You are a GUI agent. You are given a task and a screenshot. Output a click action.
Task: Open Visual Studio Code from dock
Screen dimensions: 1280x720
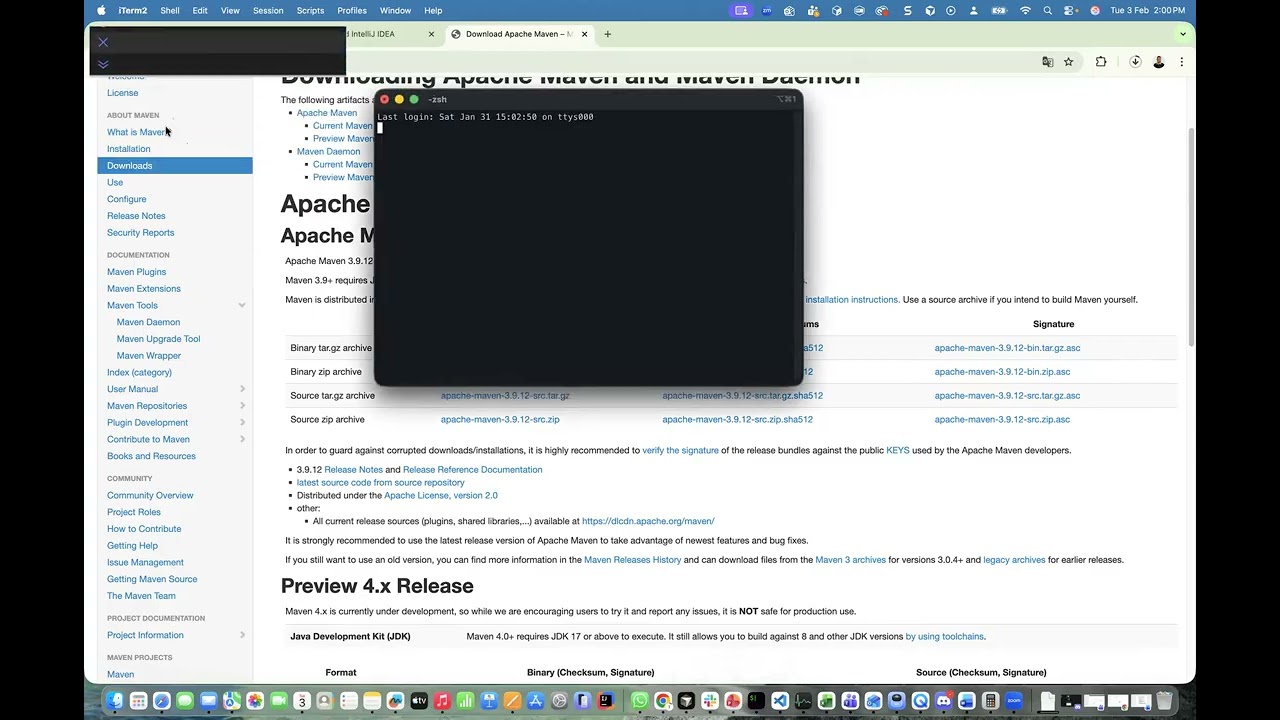click(780, 701)
